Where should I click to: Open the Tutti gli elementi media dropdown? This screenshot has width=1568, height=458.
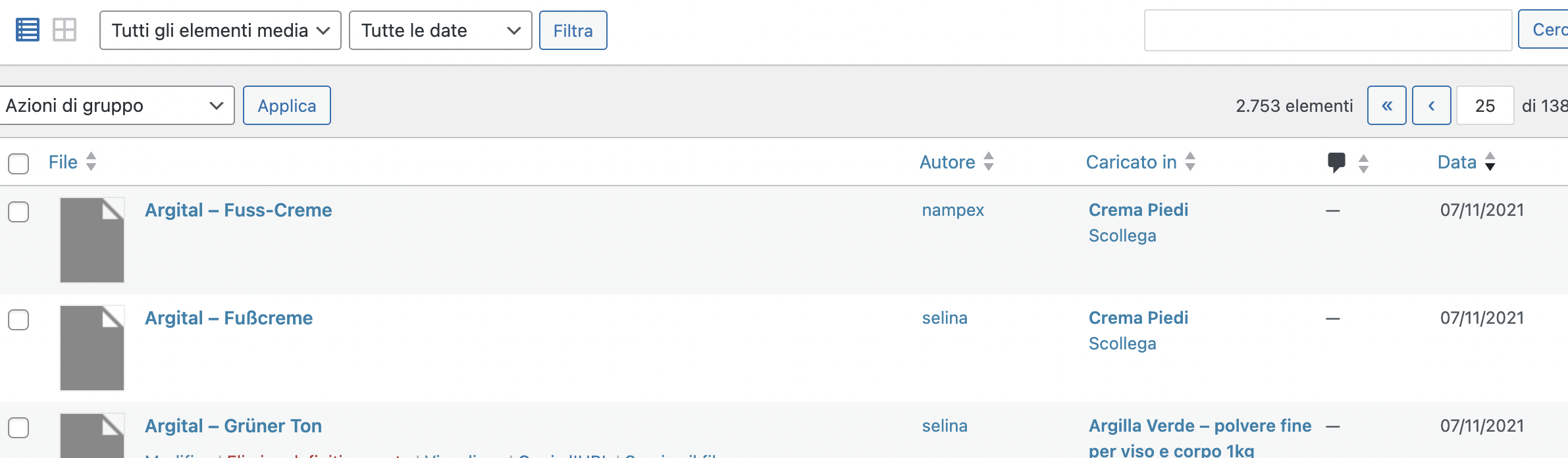pos(221,30)
